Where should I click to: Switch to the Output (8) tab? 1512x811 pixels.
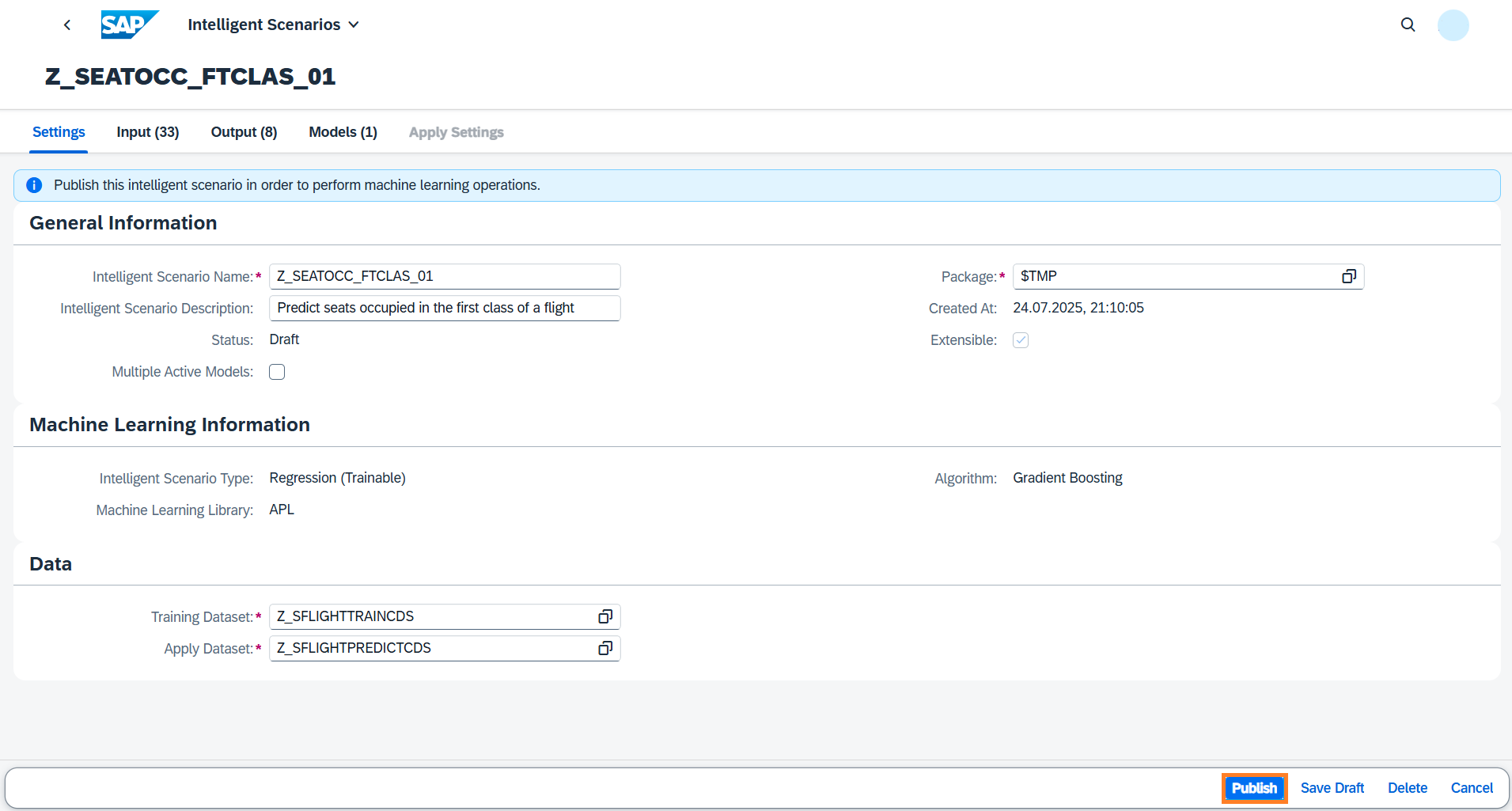click(x=244, y=132)
